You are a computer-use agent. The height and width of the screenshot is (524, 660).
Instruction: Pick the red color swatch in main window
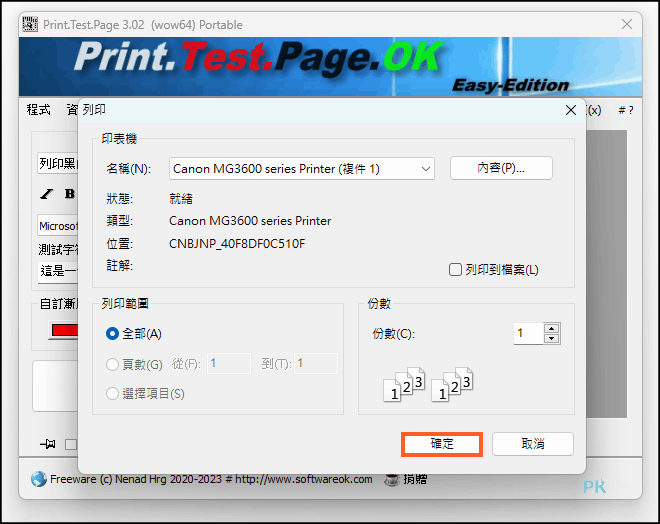[64, 330]
